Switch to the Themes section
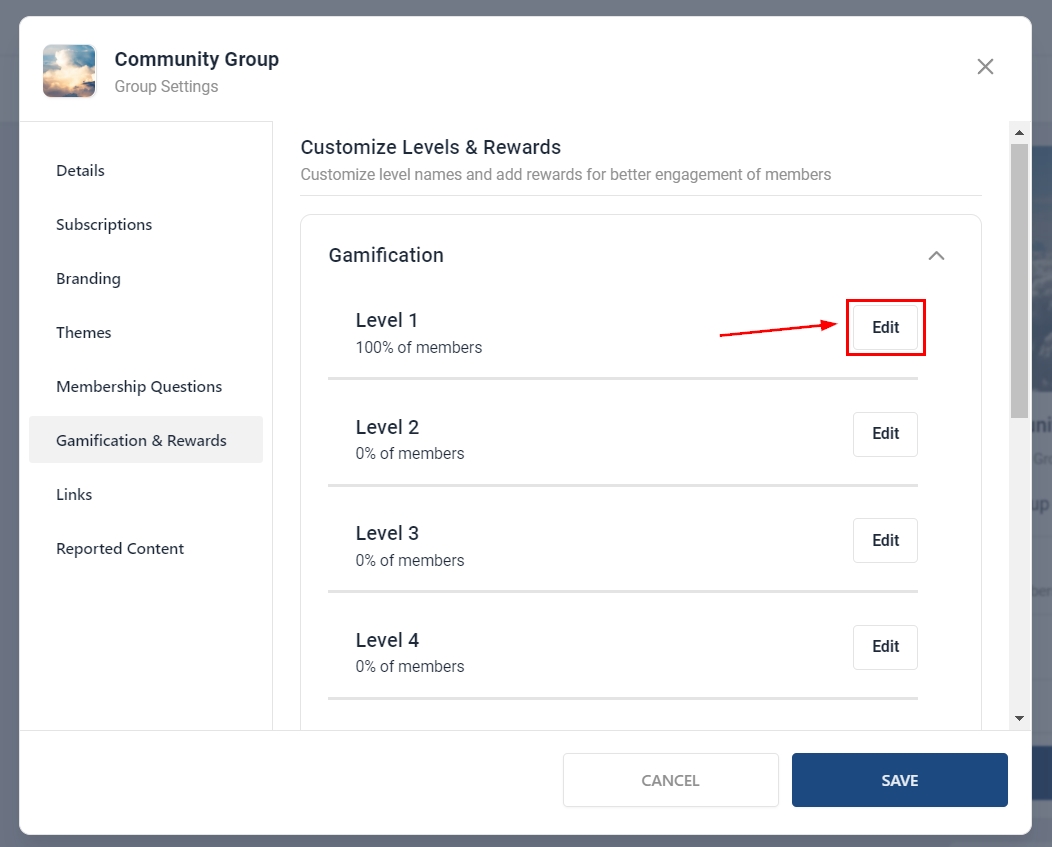The width and height of the screenshot is (1052, 847). (x=84, y=333)
